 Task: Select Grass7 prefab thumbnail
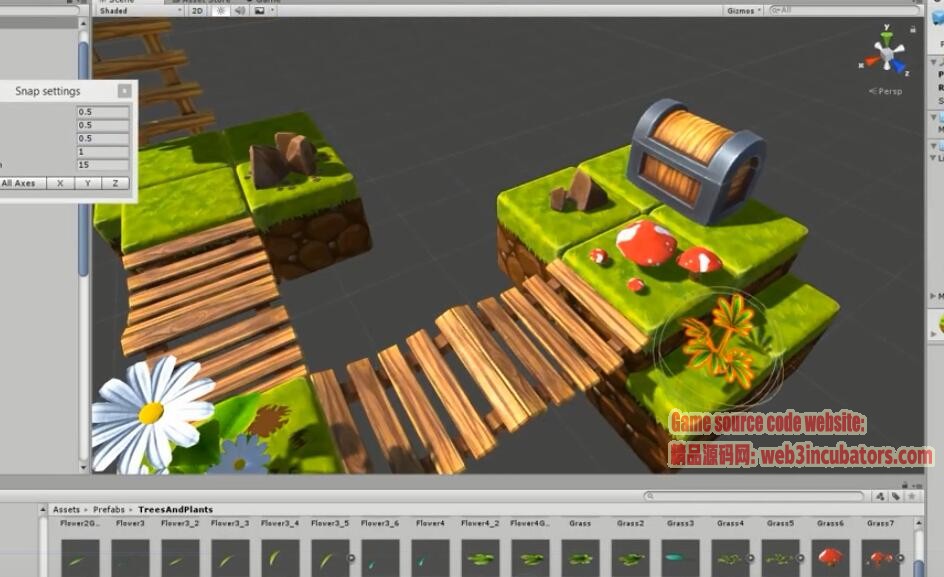880,558
